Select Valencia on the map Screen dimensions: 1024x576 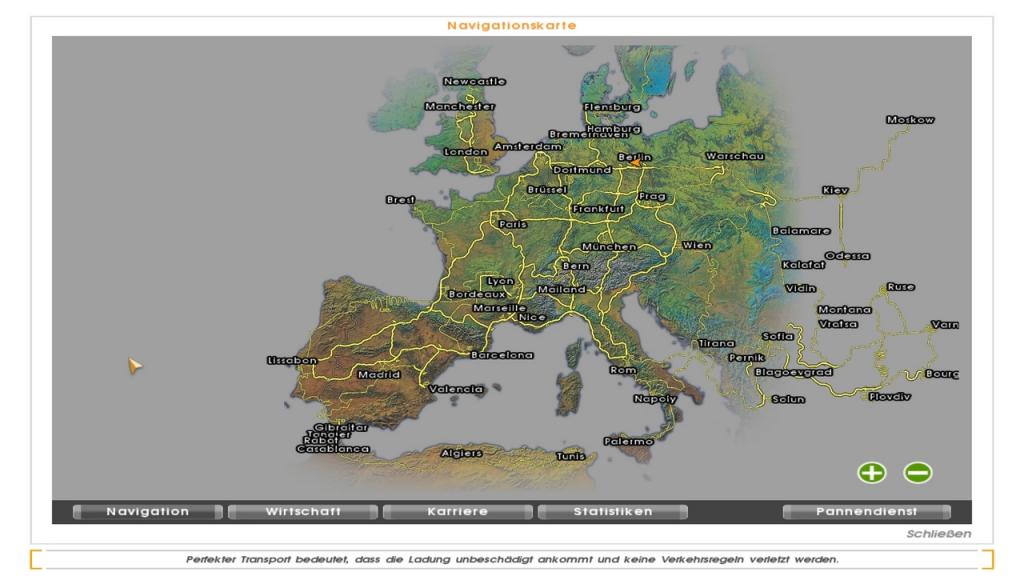pyautogui.click(x=456, y=389)
